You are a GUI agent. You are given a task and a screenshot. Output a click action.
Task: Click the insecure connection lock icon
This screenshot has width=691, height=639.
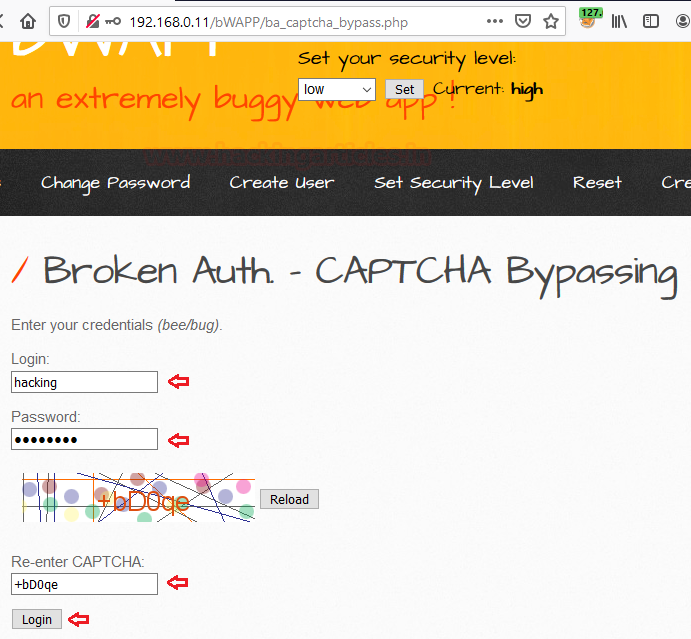click(92, 21)
